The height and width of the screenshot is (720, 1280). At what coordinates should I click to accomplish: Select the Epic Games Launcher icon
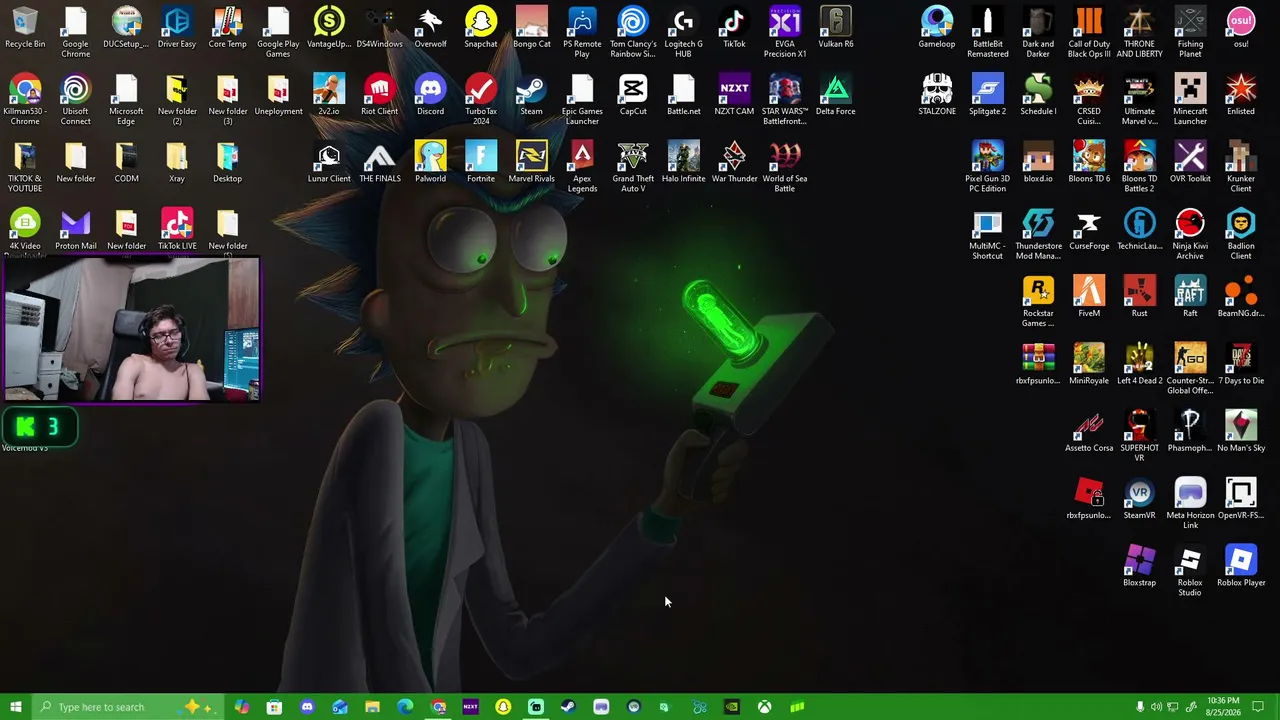pyautogui.click(x=582, y=100)
